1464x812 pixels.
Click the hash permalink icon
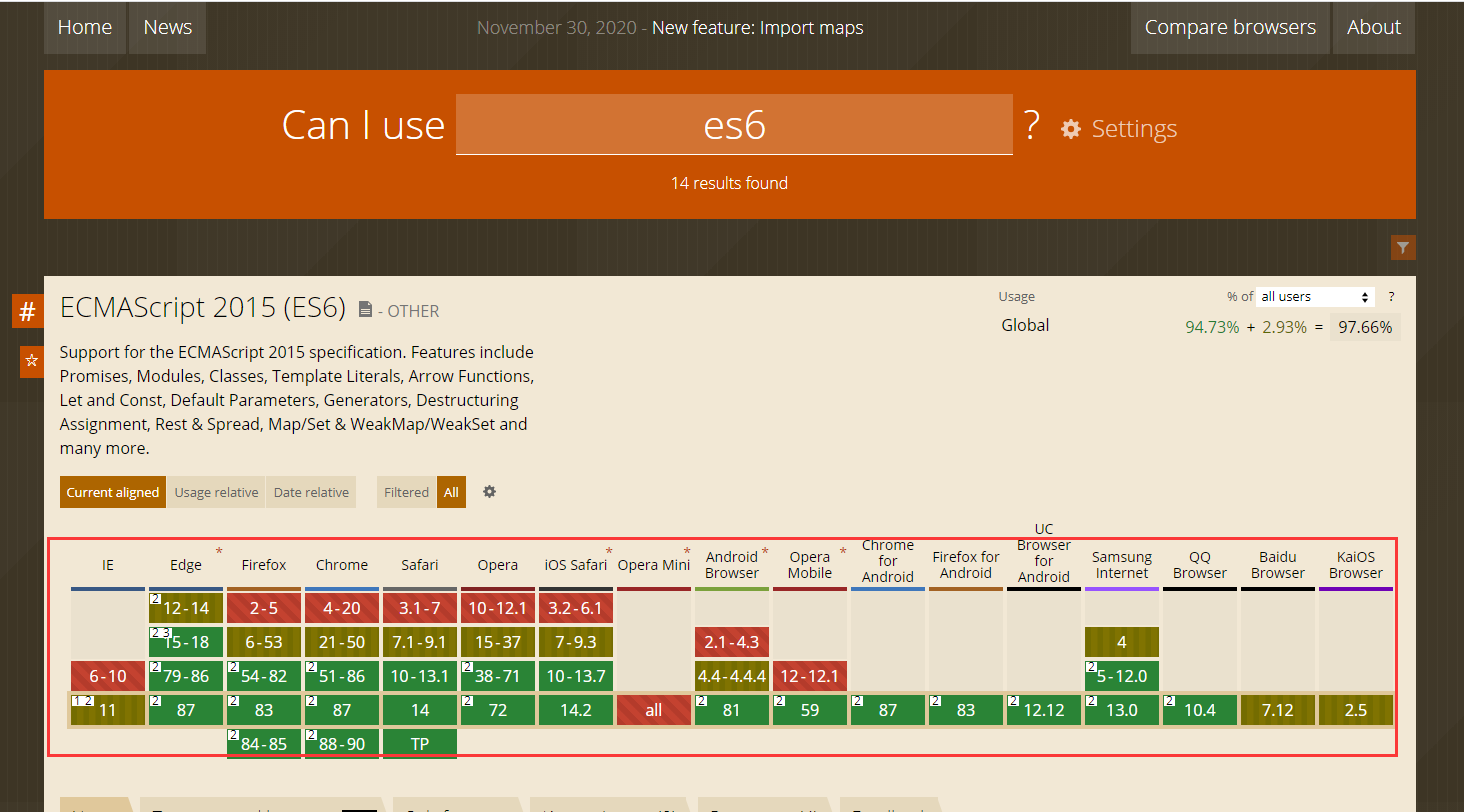28,311
